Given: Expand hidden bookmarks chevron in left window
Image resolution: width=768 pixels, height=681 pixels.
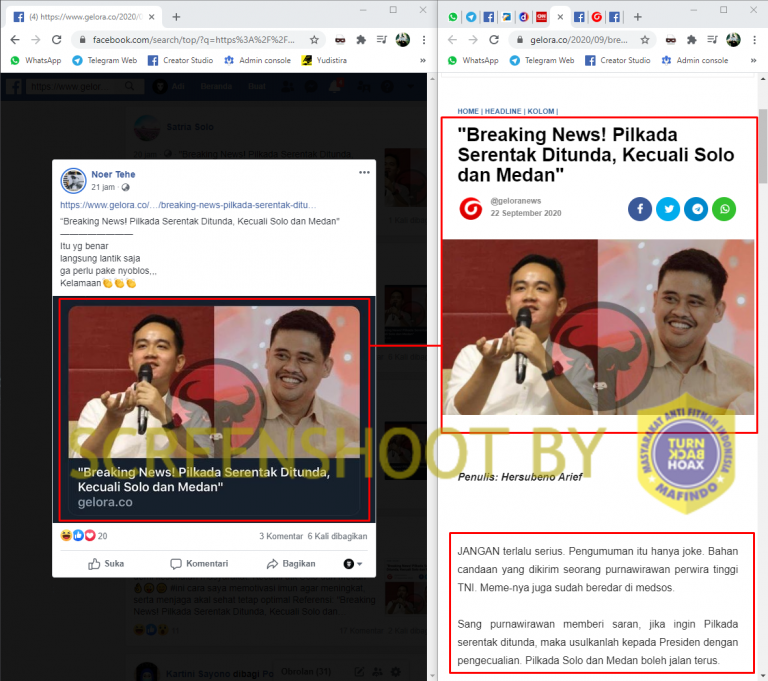Looking at the screenshot, I should (423, 60).
